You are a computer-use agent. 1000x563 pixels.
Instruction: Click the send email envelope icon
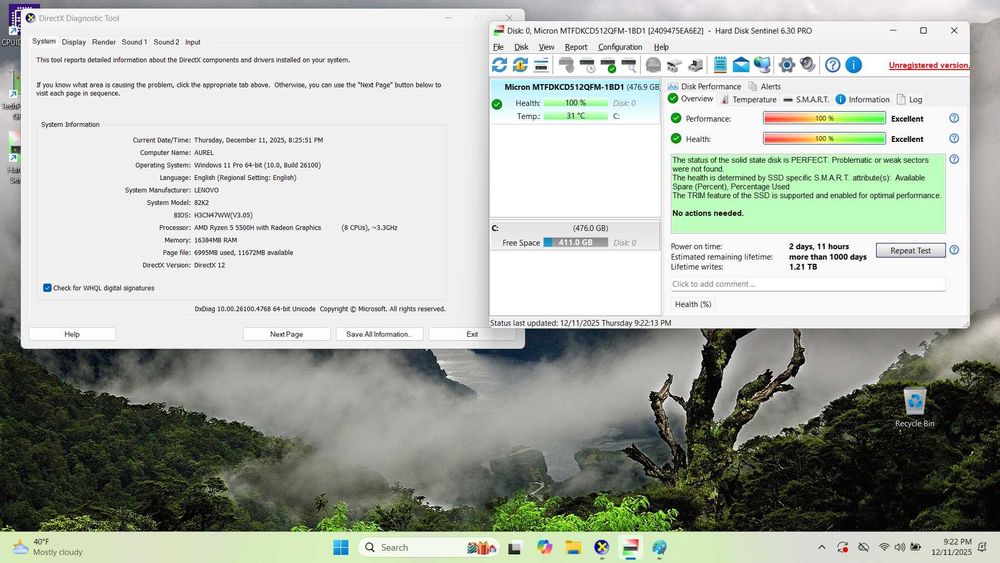(741, 65)
